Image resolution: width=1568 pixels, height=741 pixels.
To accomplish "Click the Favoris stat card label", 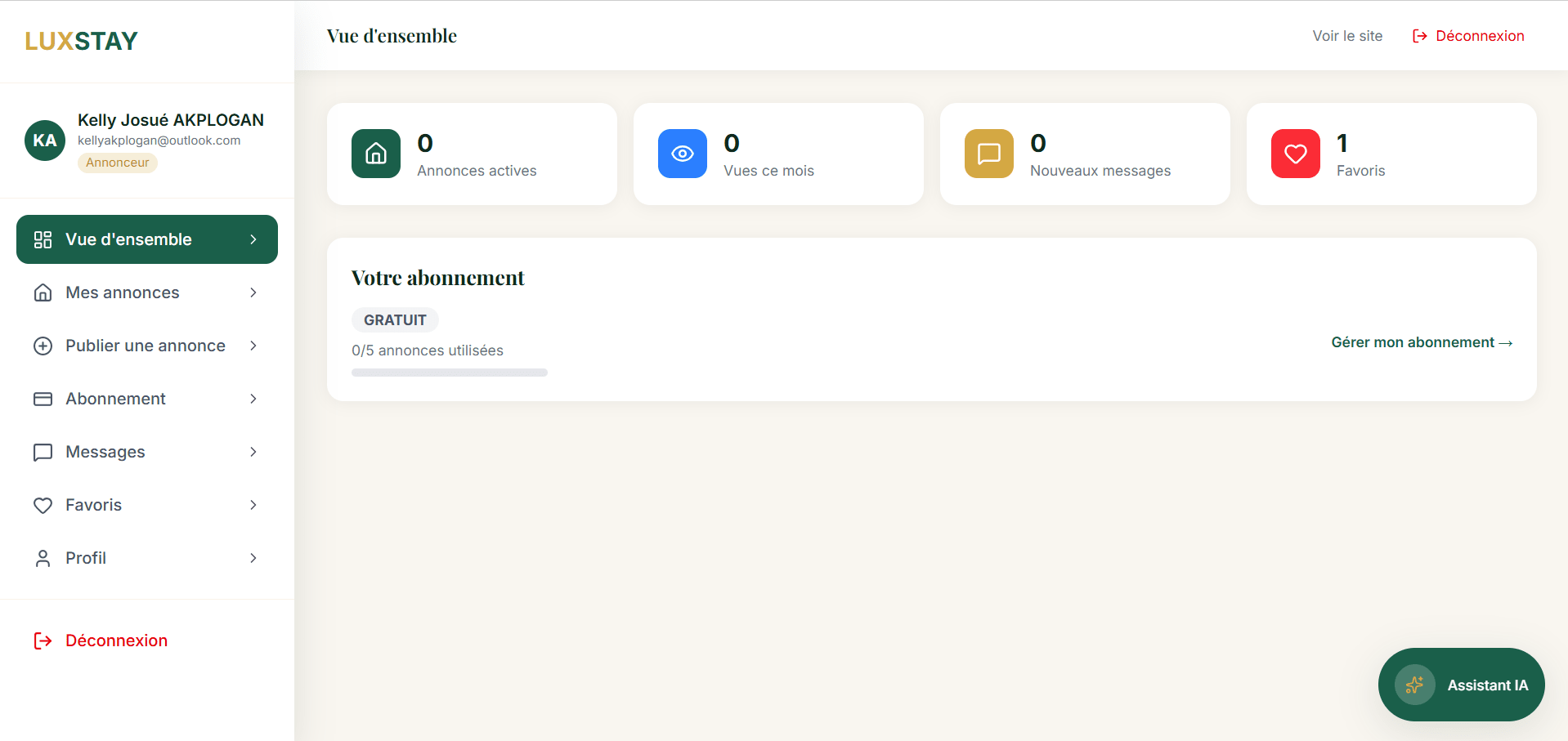I will click(x=1360, y=171).
